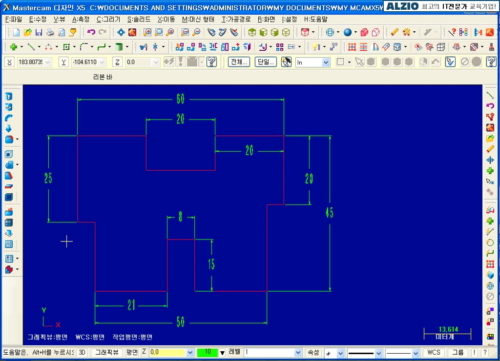The image size is (500, 361).
Task: Click the yellow pencil attributes icon
Action: pos(395,32)
